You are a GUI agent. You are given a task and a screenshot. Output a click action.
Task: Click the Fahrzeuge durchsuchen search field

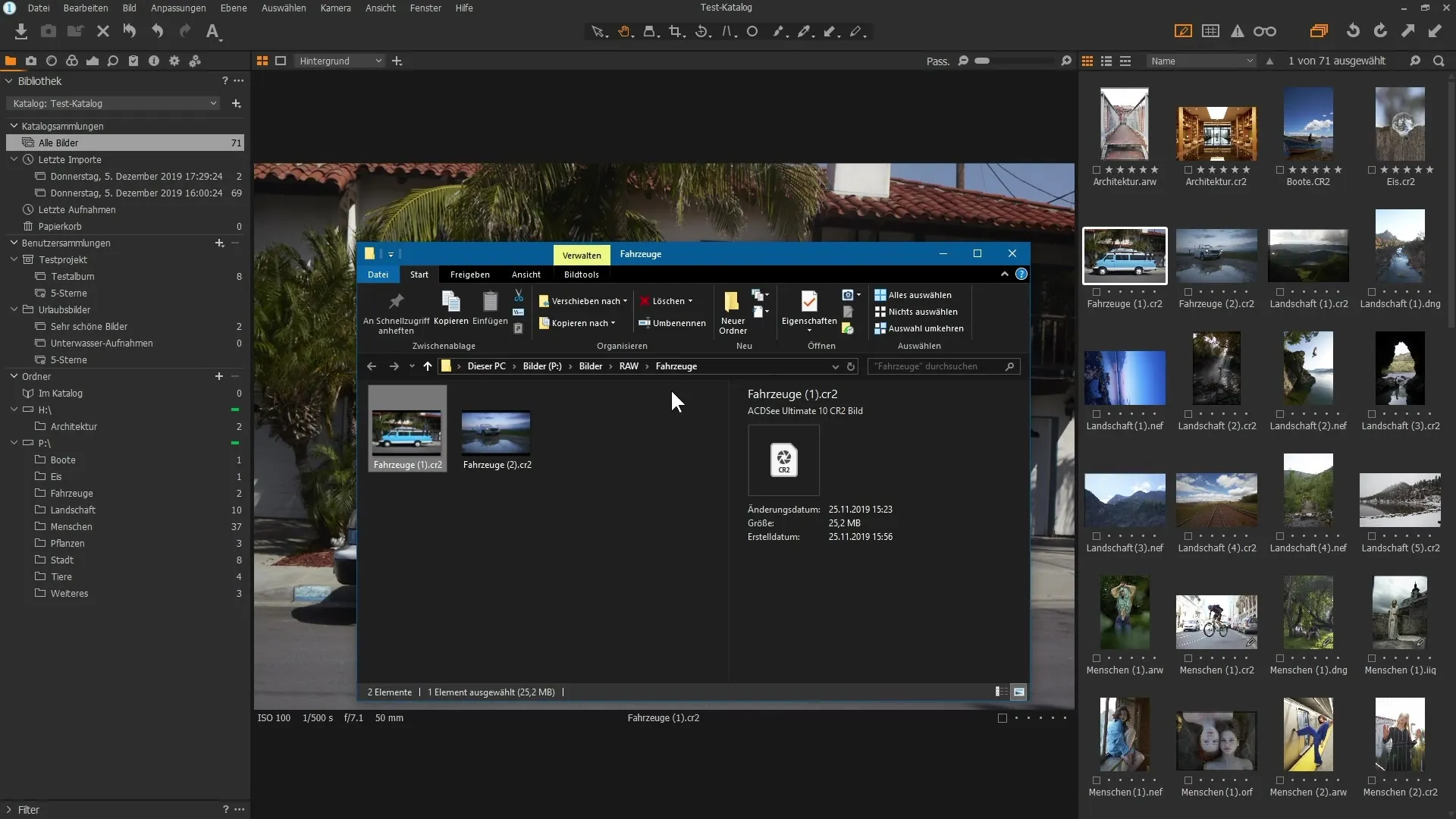943,366
